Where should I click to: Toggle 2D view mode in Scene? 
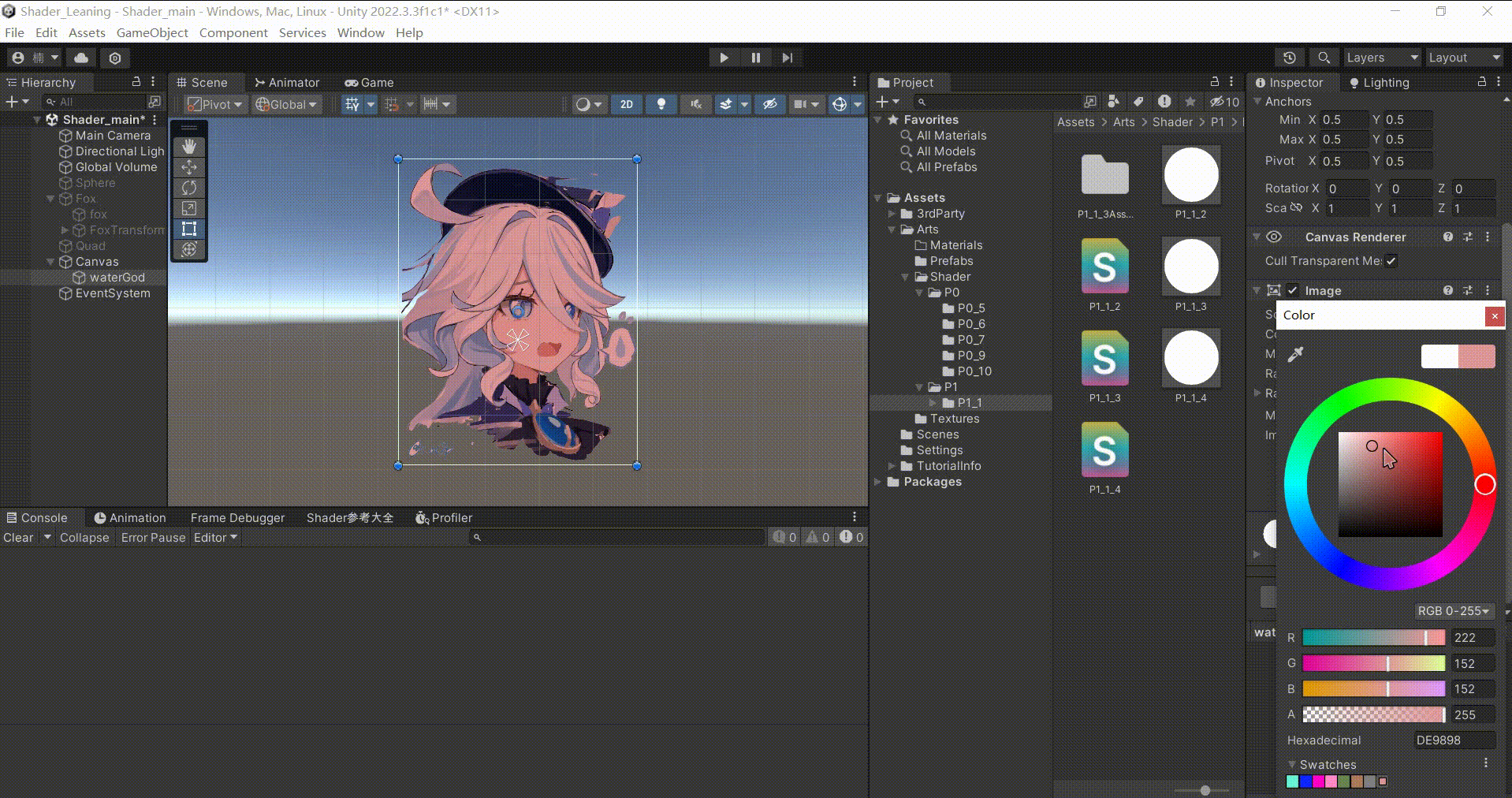click(627, 104)
